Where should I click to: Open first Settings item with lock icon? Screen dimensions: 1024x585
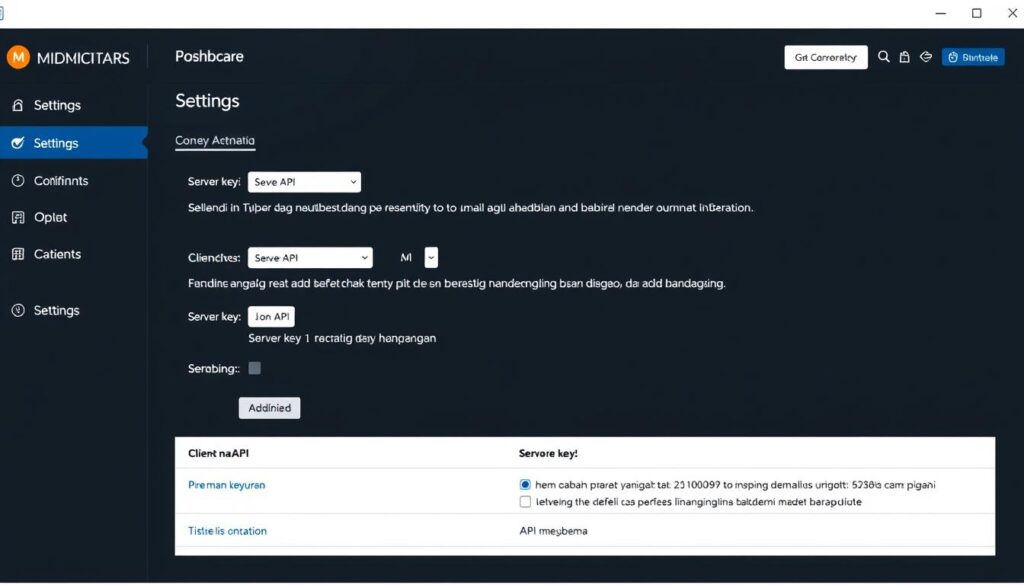[74, 105]
